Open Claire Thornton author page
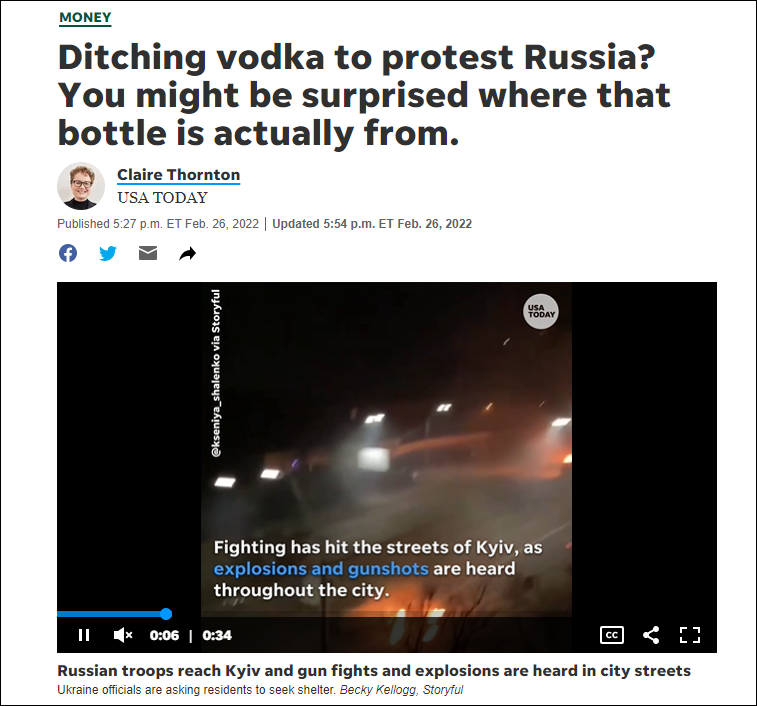 [x=179, y=174]
